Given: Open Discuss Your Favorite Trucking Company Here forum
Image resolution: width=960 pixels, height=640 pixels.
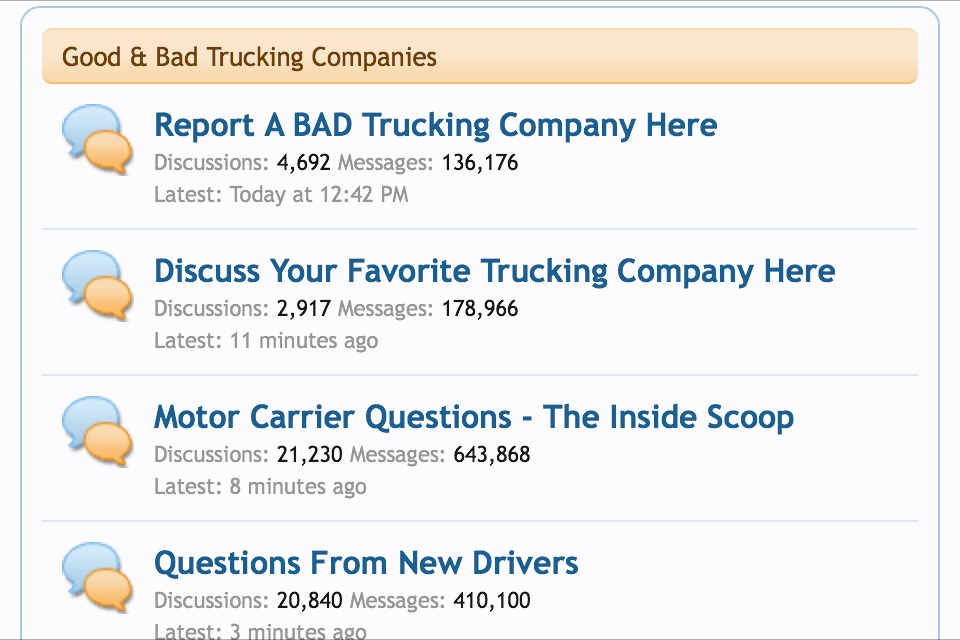Looking at the screenshot, I should [x=494, y=271].
